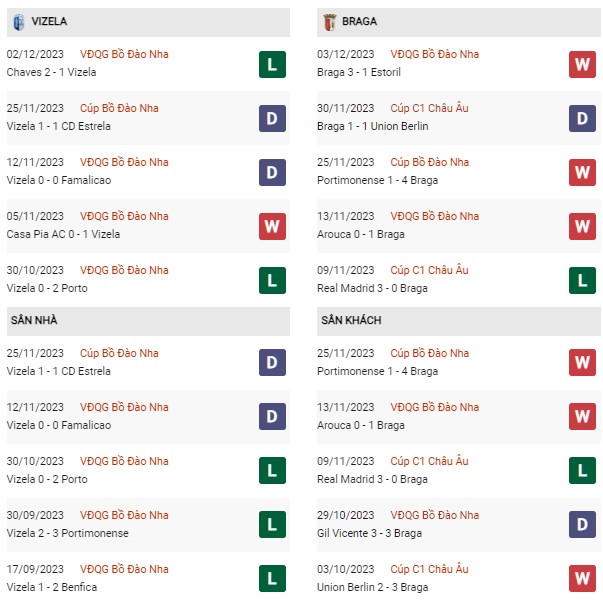Click the Vizela club crest icon
Viewport: 603px width, 601px height.
point(18,22)
